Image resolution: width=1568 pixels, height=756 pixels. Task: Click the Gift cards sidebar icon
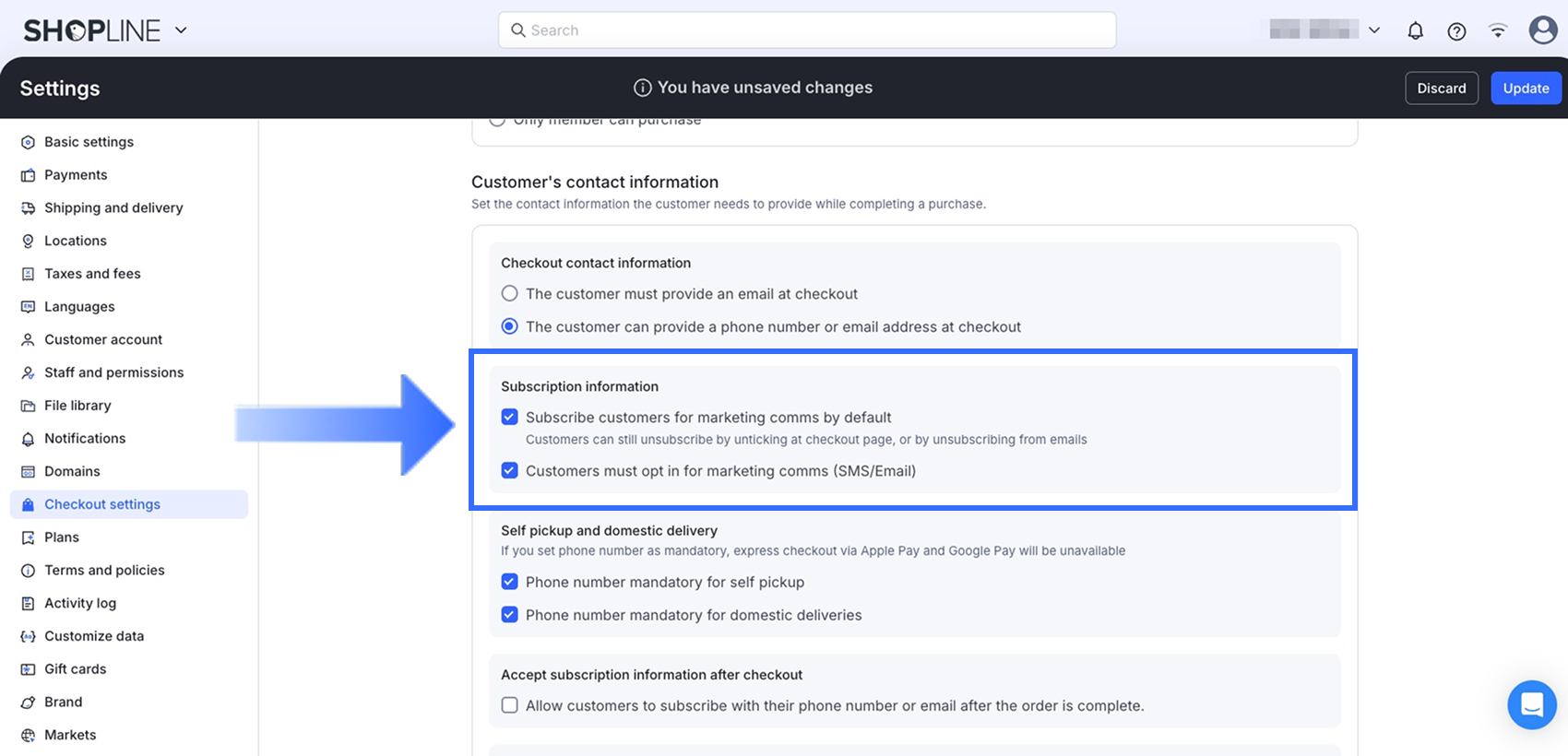28,669
